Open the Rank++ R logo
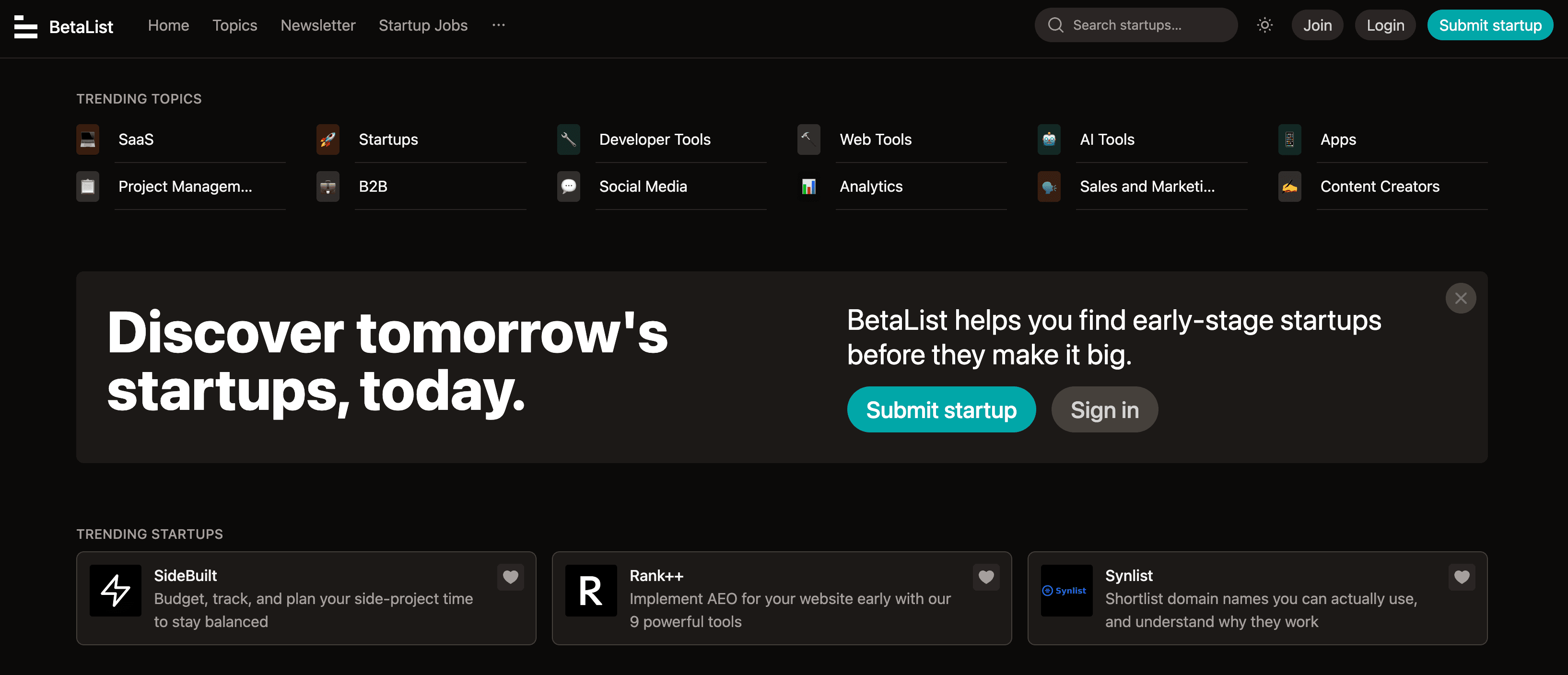Image resolution: width=1568 pixels, height=675 pixels. click(591, 591)
